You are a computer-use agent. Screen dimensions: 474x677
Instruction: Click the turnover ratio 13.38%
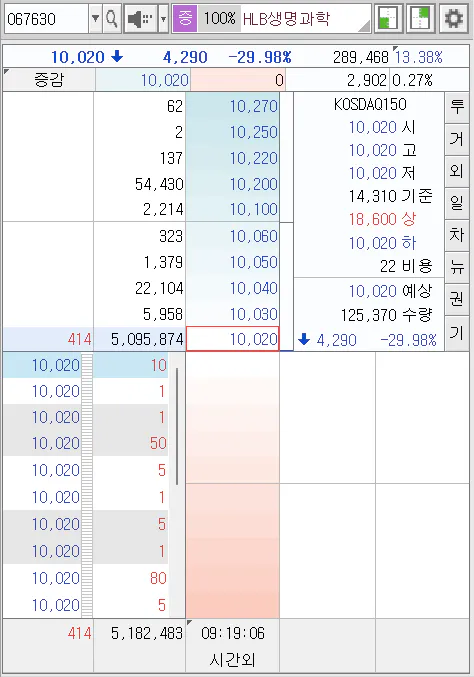(x=418, y=57)
